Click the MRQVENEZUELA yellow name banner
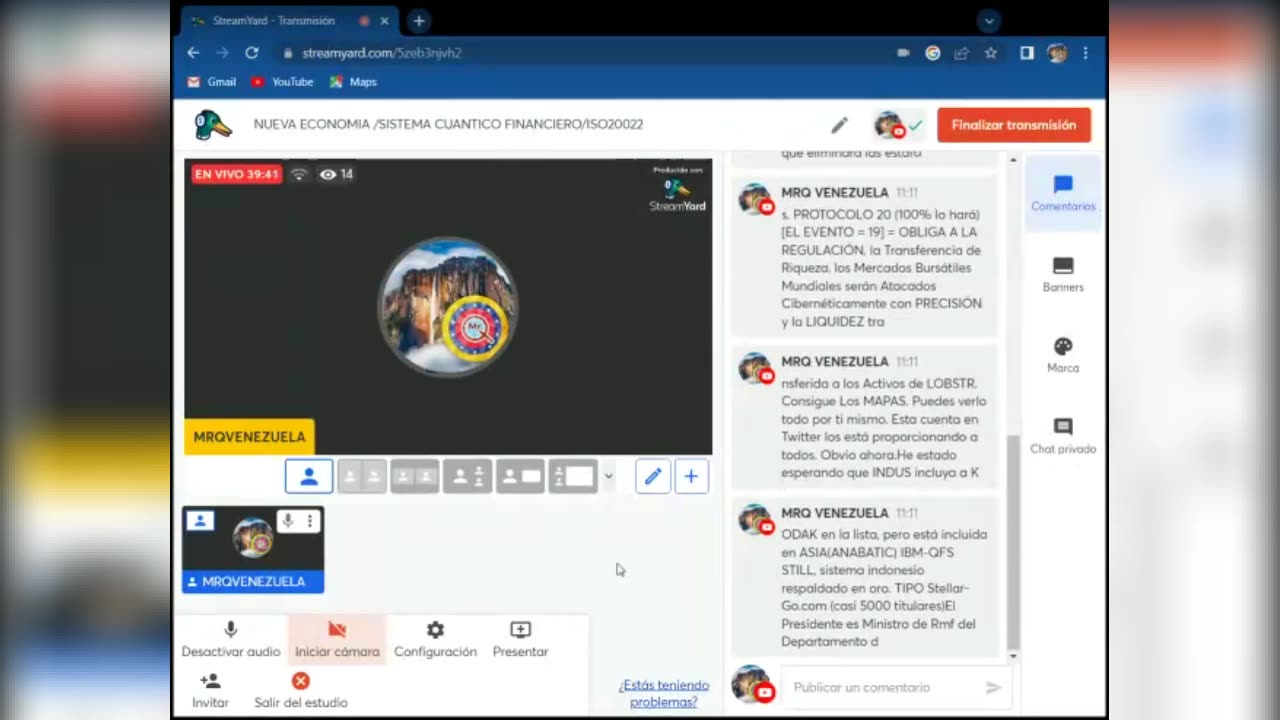Viewport: 1280px width, 720px height. (x=250, y=437)
